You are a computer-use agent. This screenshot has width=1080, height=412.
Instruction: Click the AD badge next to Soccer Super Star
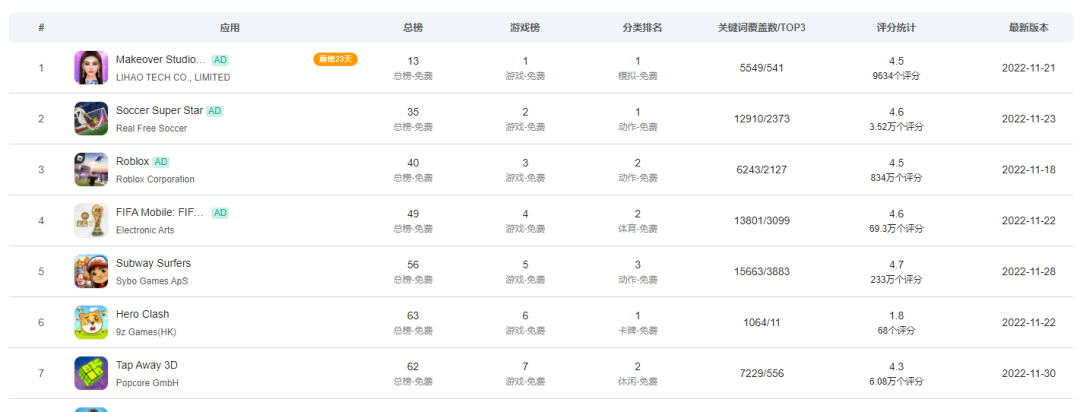tap(215, 111)
